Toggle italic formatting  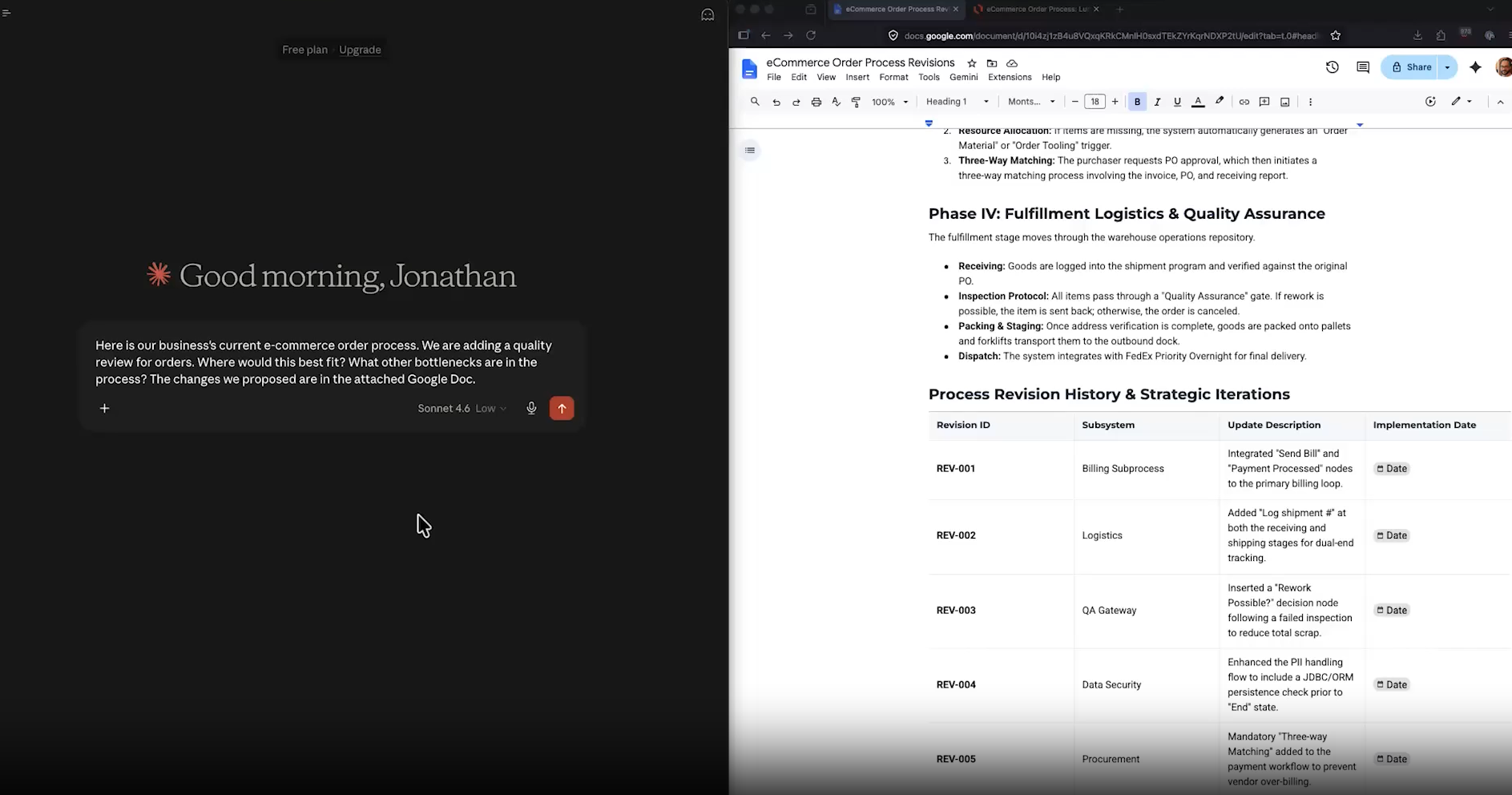[x=1157, y=102]
